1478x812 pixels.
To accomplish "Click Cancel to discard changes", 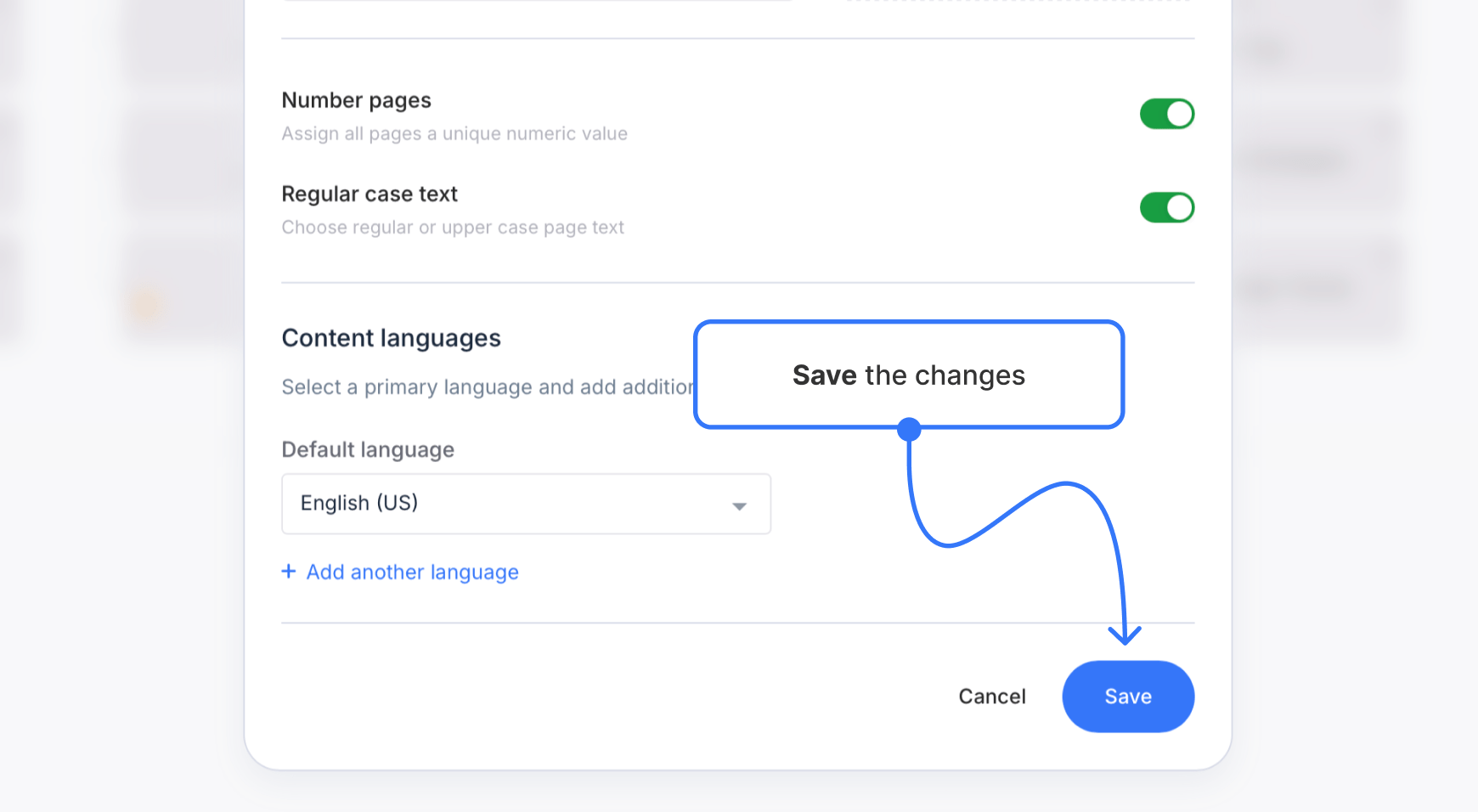I will 991,696.
